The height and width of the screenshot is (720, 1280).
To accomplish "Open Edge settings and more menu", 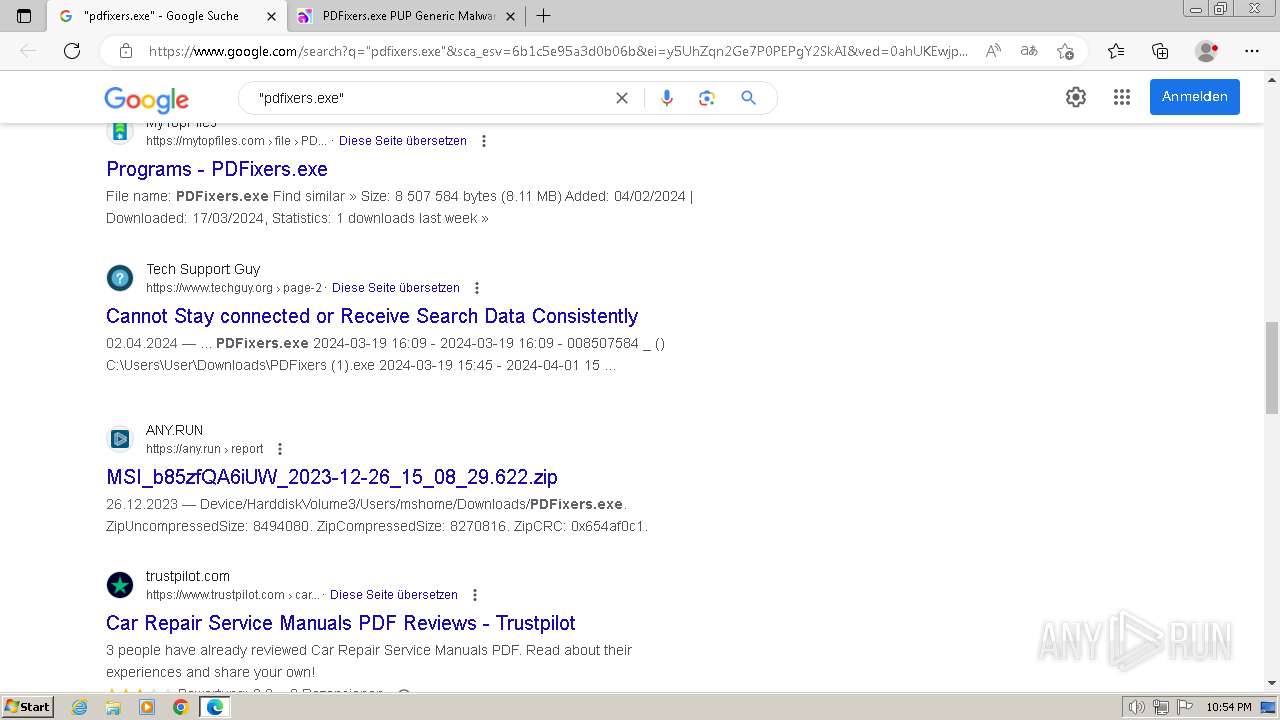I will tap(1252, 51).
